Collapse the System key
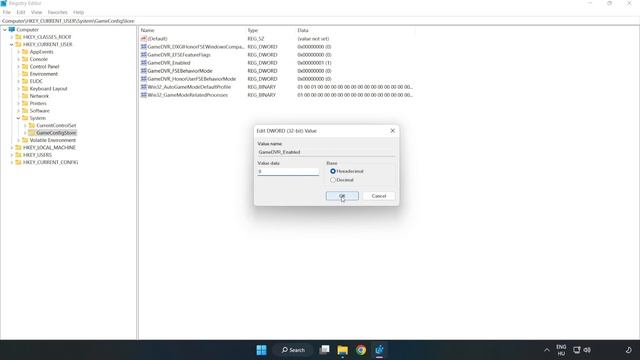The width and height of the screenshot is (640, 360). [18, 118]
